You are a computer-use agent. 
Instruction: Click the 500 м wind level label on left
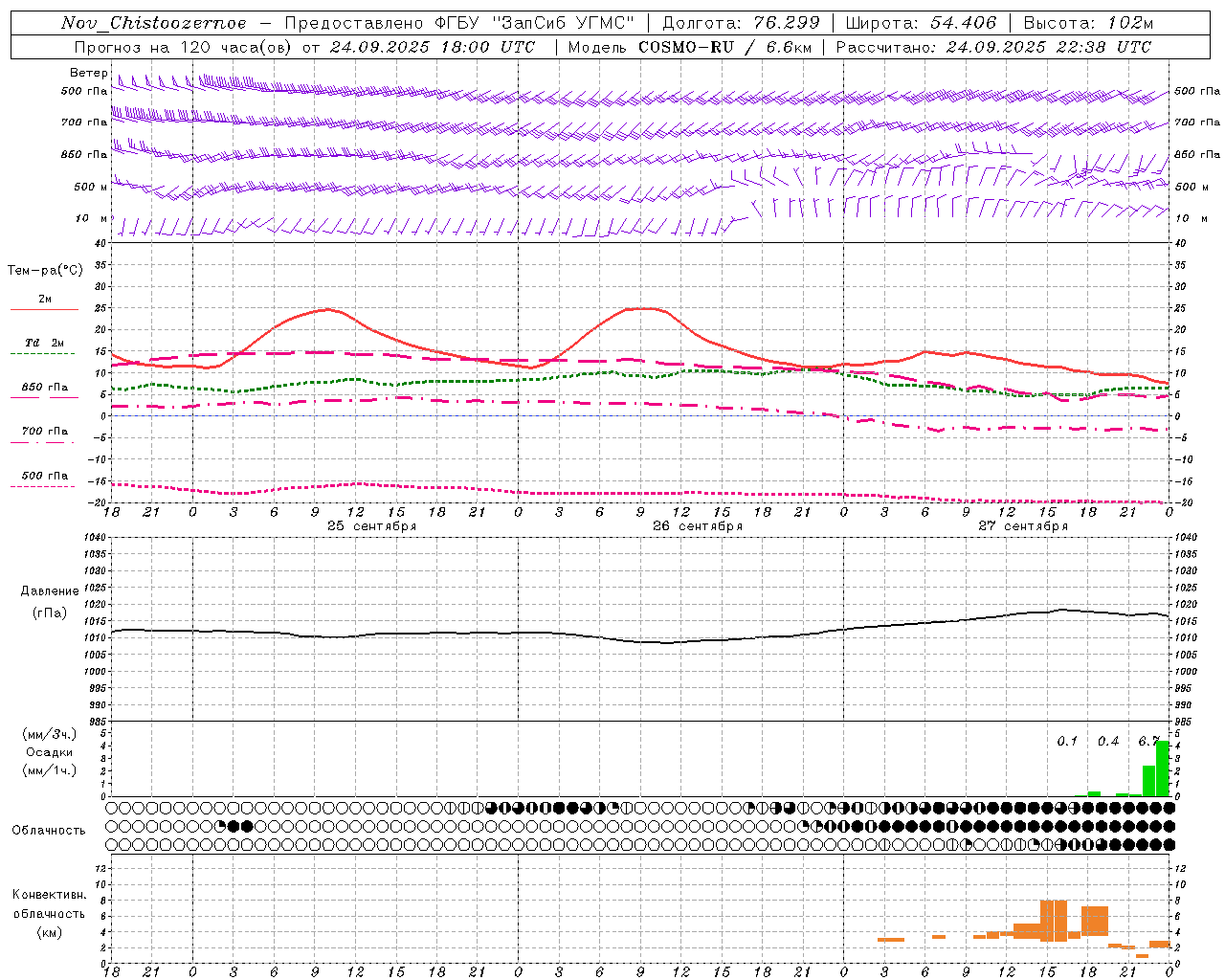(91, 187)
